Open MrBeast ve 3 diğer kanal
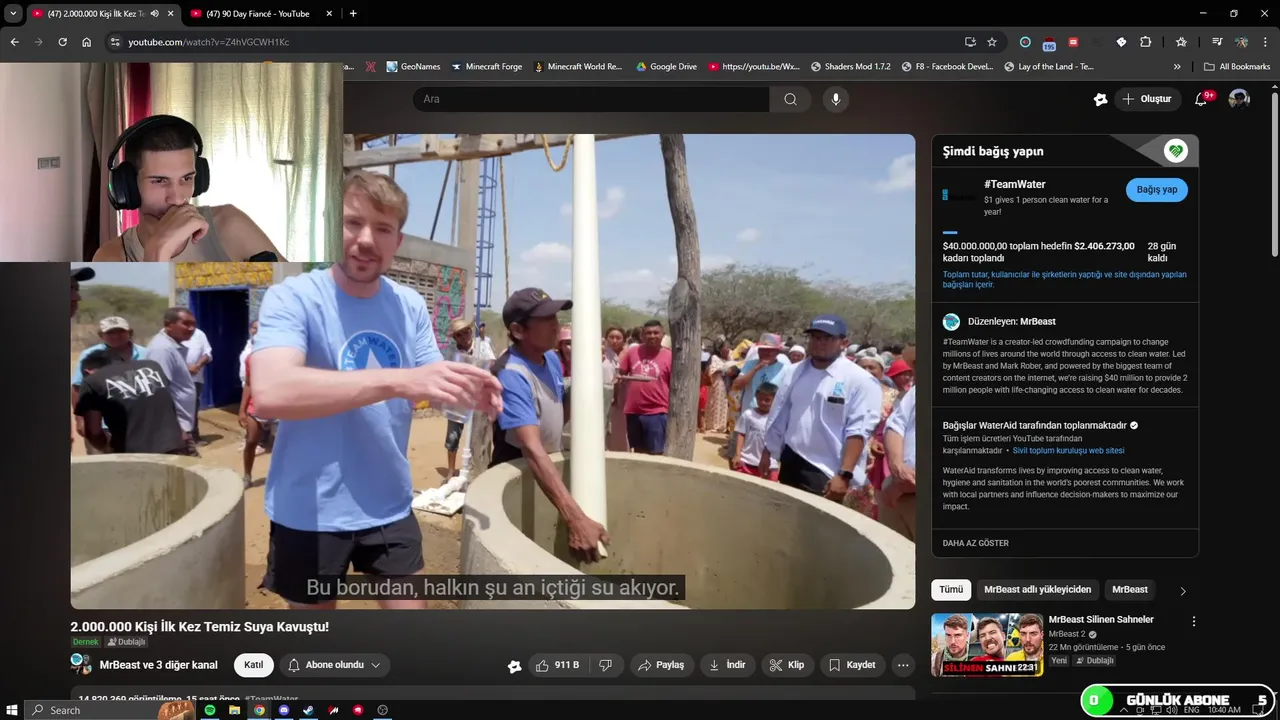Image resolution: width=1280 pixels, height=720 pixels. pyautogui.click(x=159, y=665)
